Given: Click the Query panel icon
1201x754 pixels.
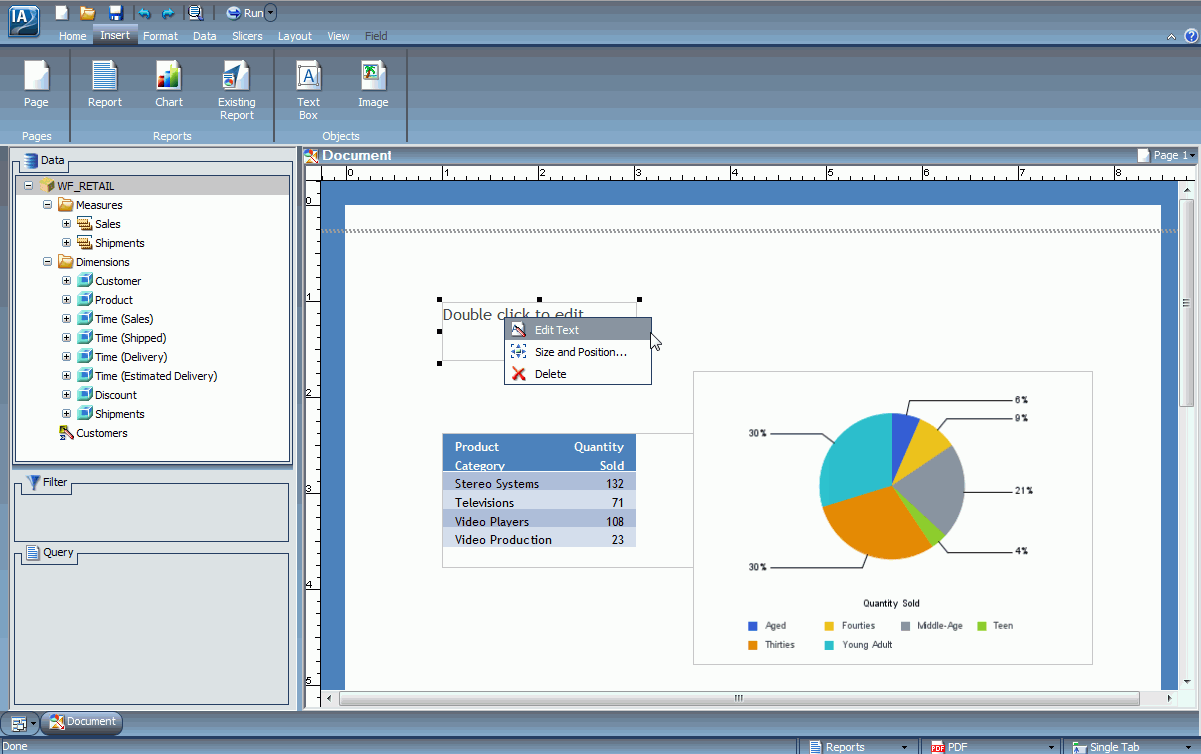Looking at the screenshot, I should (x=33, y=552).
